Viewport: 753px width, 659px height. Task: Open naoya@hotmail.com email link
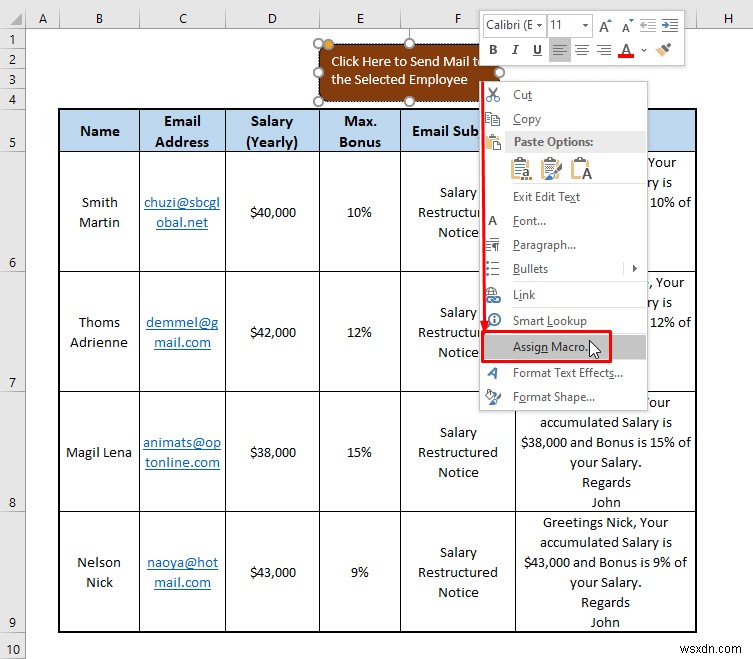182,573
